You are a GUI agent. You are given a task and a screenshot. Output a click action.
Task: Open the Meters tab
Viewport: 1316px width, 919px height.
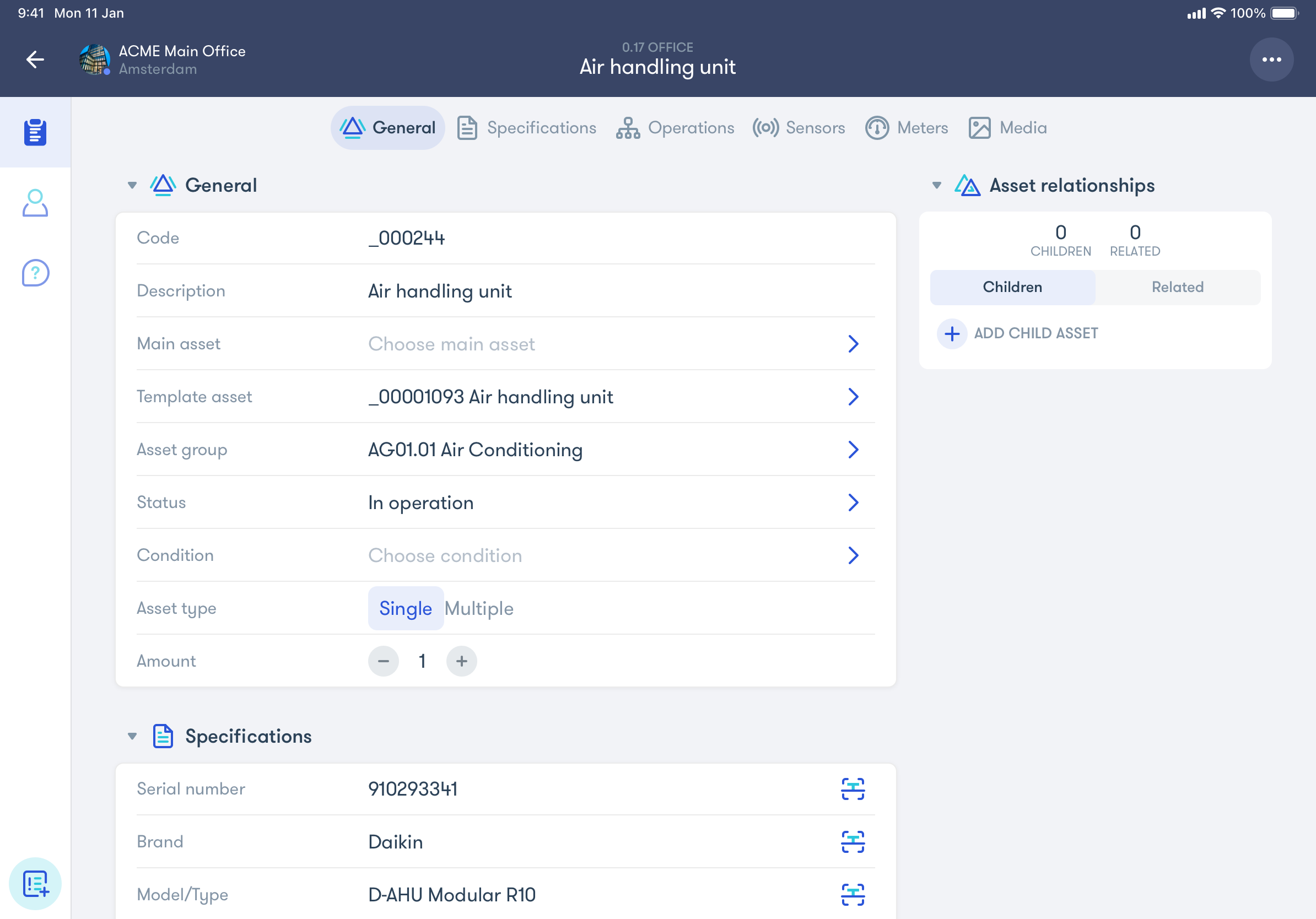pyautogui.click(x=906, y=128)
